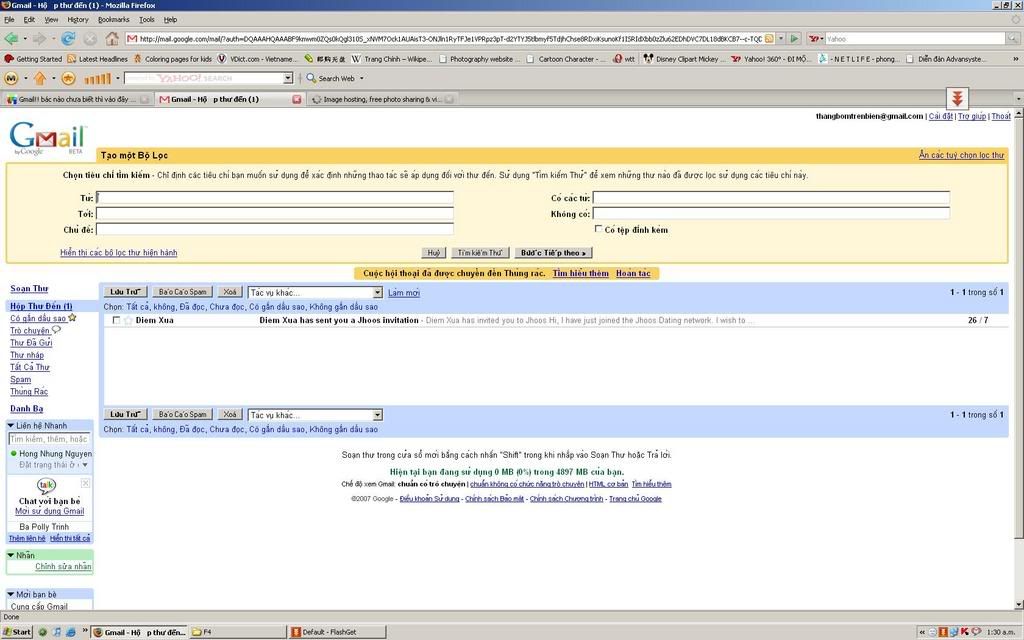Open the Đặt trạng thái status dropdown
The width and height of the screenshot is (1024, 640).
tap(85, 465)
